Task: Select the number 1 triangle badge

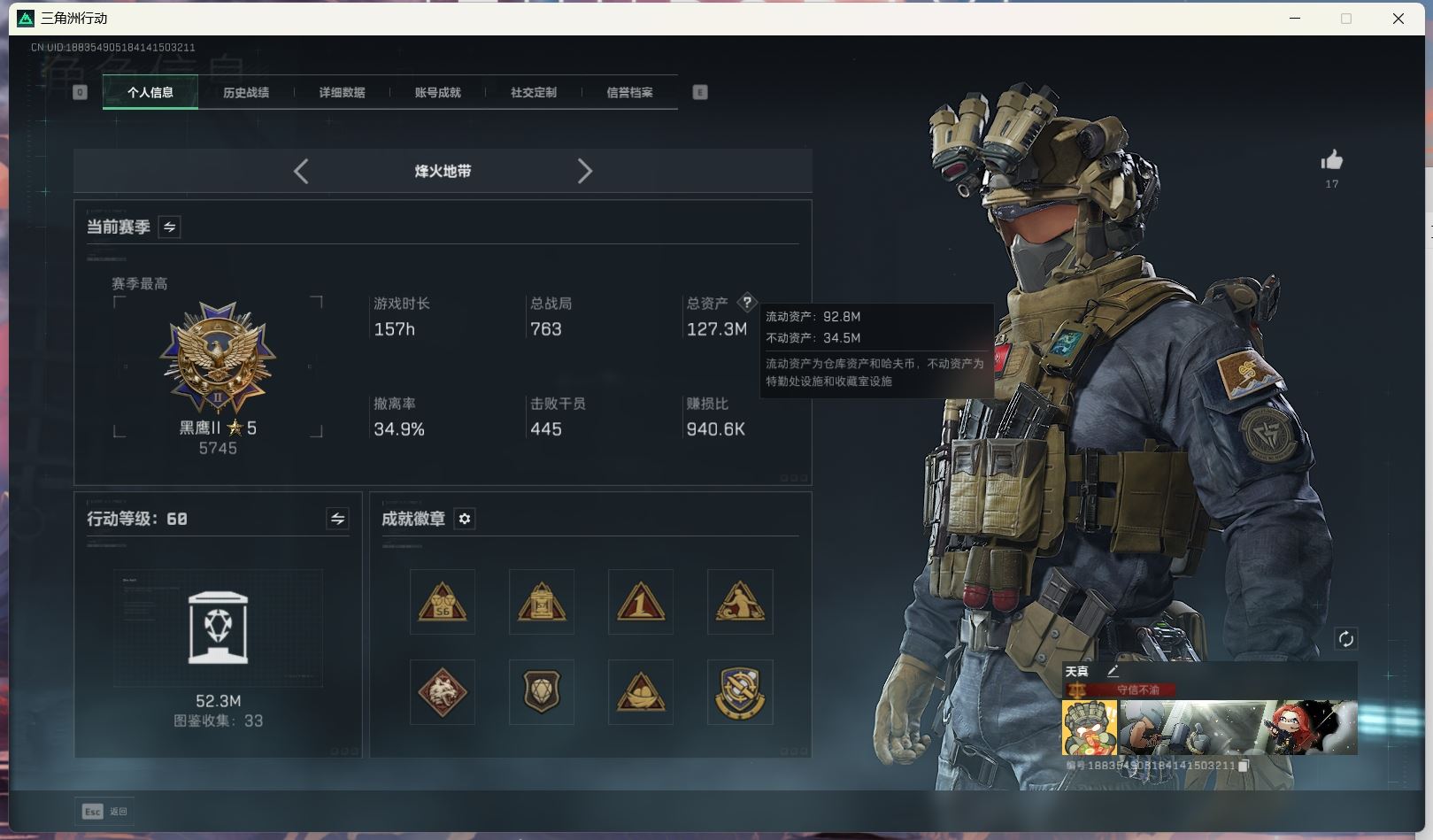Action: (641, 602)
